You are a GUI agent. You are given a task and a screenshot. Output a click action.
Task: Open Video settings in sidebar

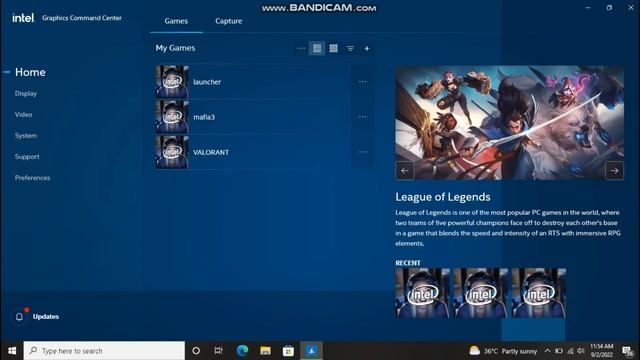pyautogui.click(x=23, y=115)
